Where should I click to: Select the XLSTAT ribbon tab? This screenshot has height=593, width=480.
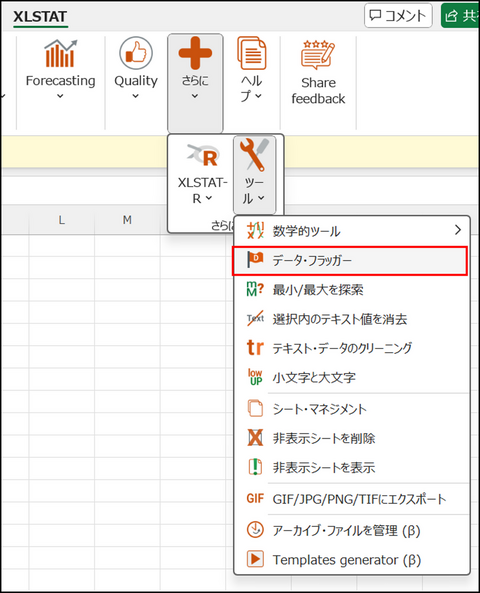[x=40, y=17]
